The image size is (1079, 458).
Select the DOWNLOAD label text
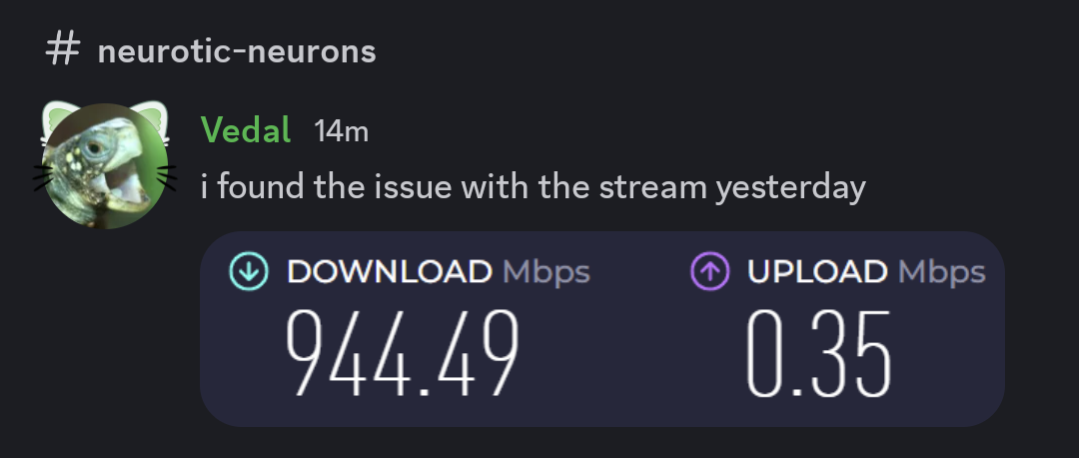pos(389,272)
